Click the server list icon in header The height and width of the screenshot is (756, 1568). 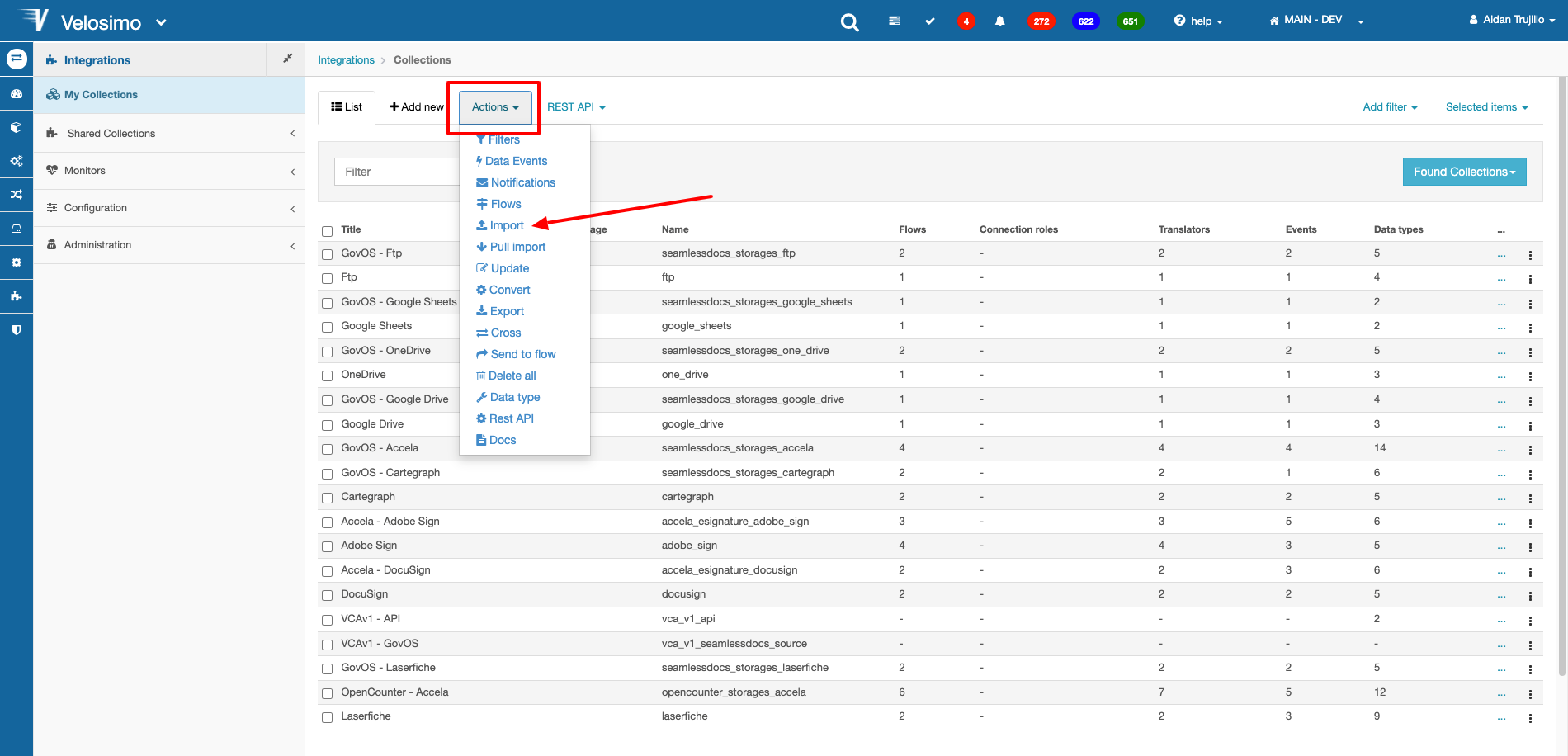[x=895, y=21]
